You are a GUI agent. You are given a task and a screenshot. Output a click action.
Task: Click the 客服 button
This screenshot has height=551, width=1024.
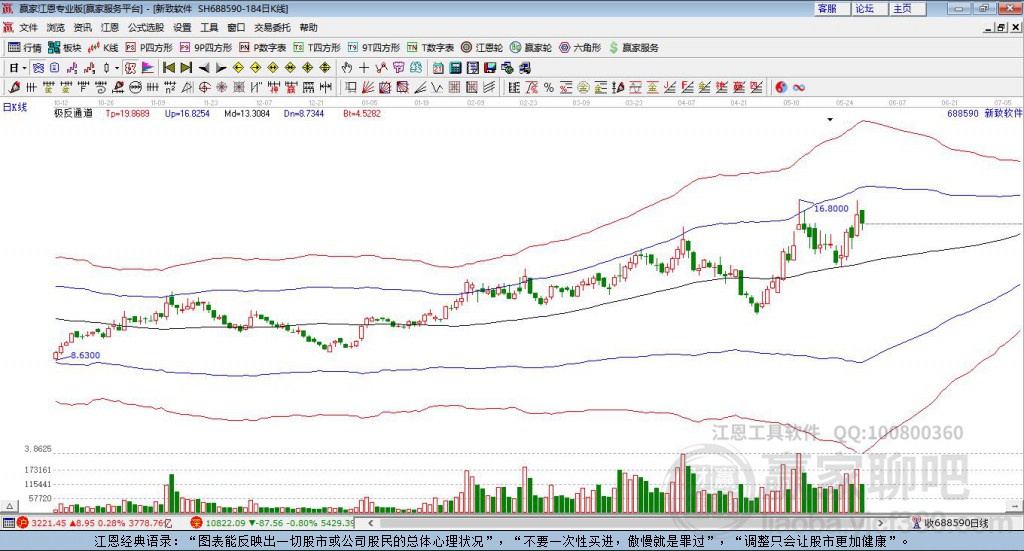point(831,8)
